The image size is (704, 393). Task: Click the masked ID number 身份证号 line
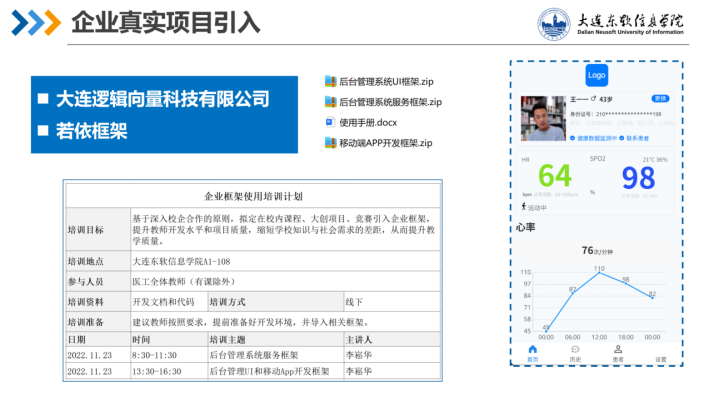(616, 114)
